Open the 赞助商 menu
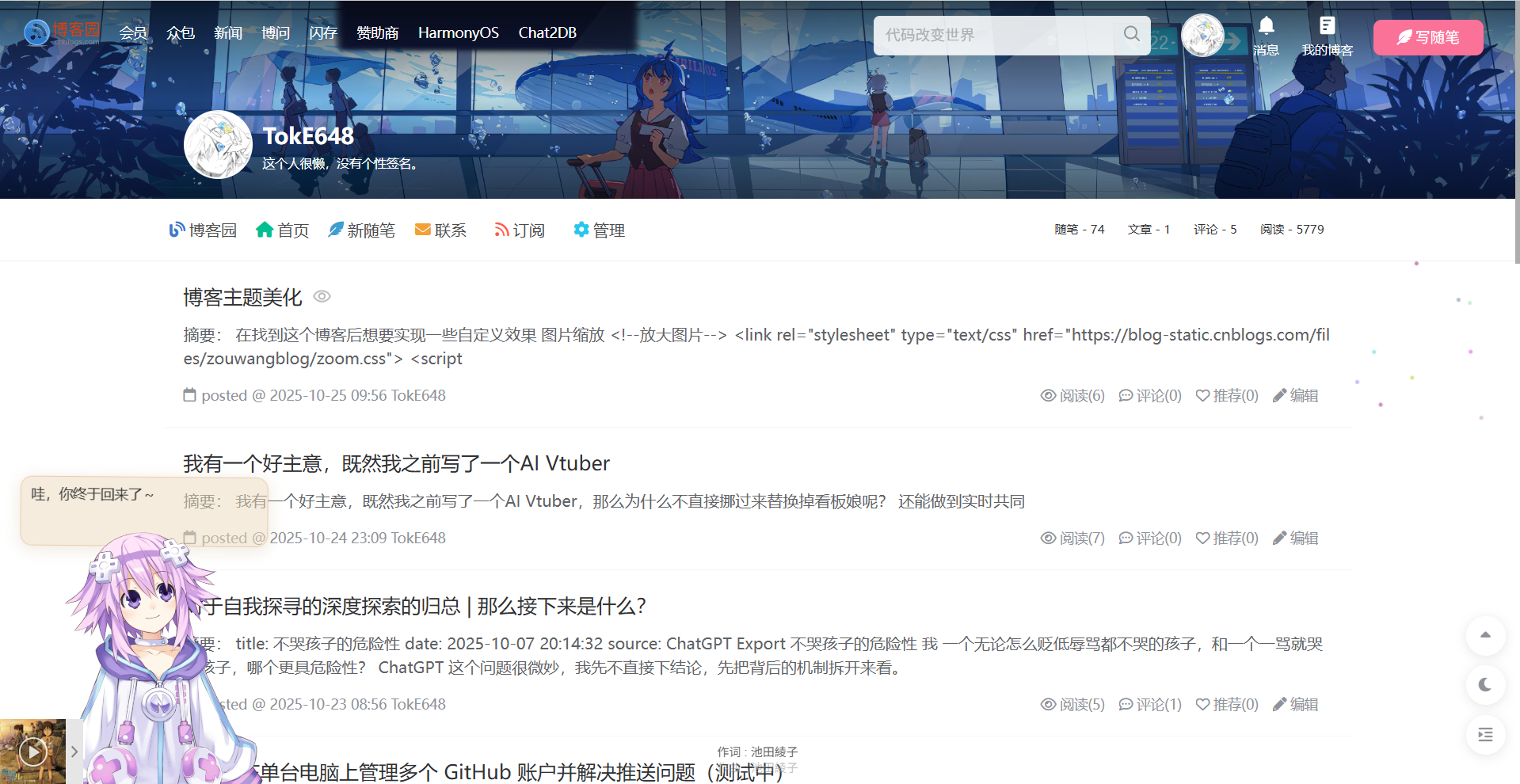Image resolution: width=1520 pixels, height=784 pixels. [x=378, y=33]
